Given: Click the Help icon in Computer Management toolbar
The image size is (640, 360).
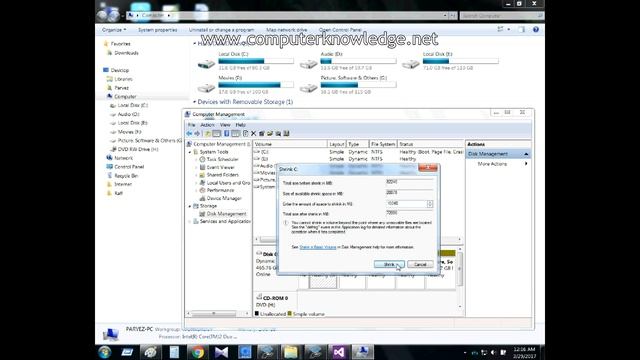Looking at the screenshot, I should [227, 133].
